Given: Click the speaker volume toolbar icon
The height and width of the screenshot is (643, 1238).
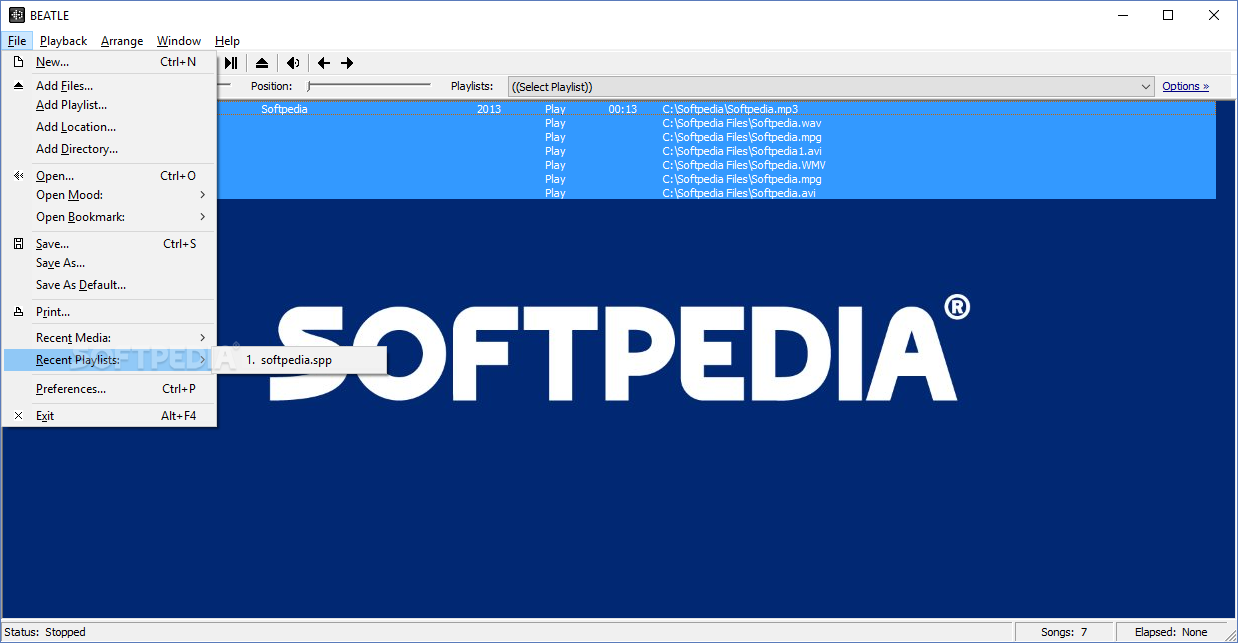Looking at the screenshot, I should [x=293, y=63].
